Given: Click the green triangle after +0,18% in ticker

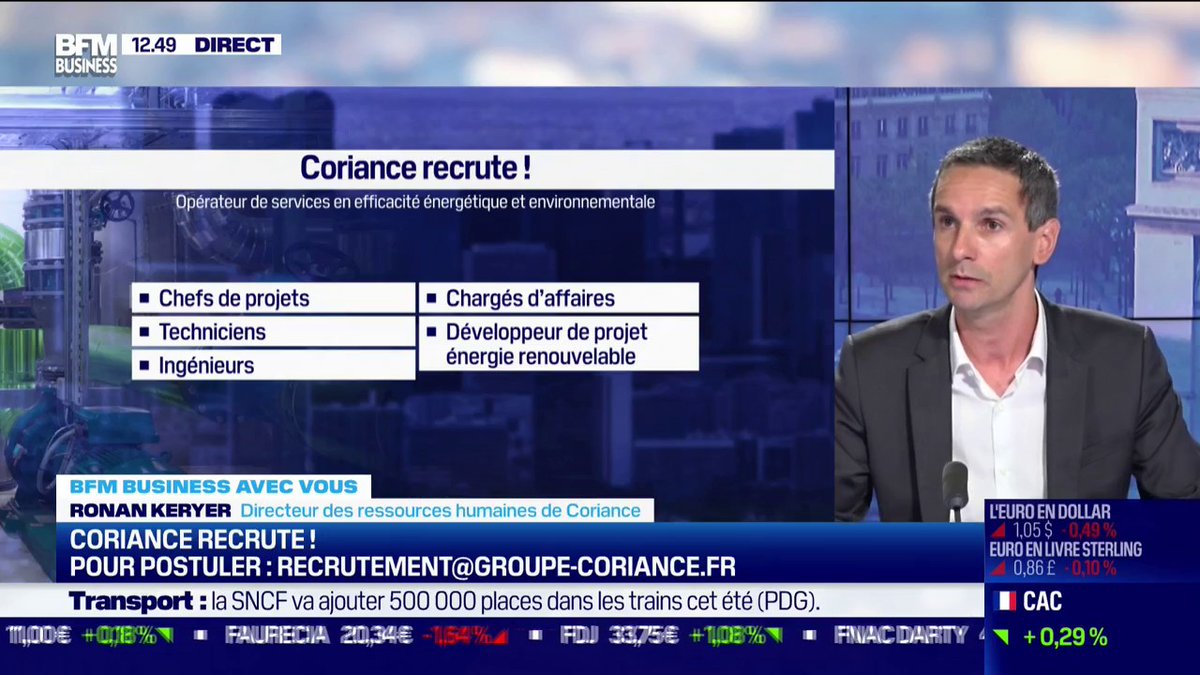Looking at the screenshot, I should [x=165, y=634].
